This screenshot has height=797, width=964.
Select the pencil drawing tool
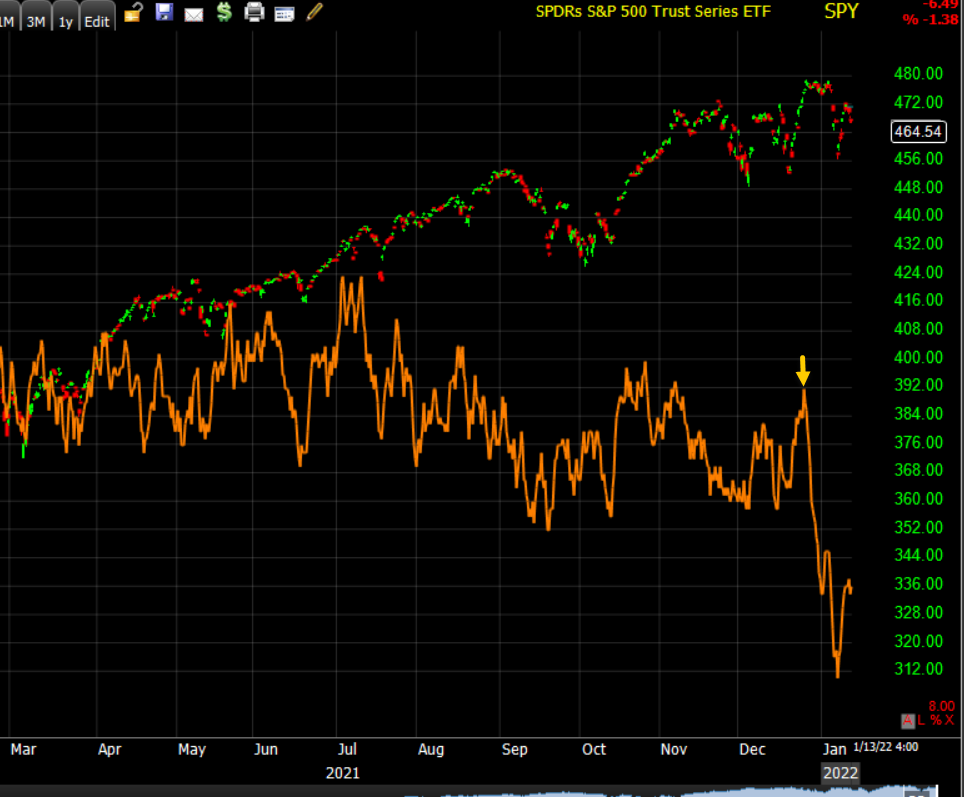coord(314,12)
